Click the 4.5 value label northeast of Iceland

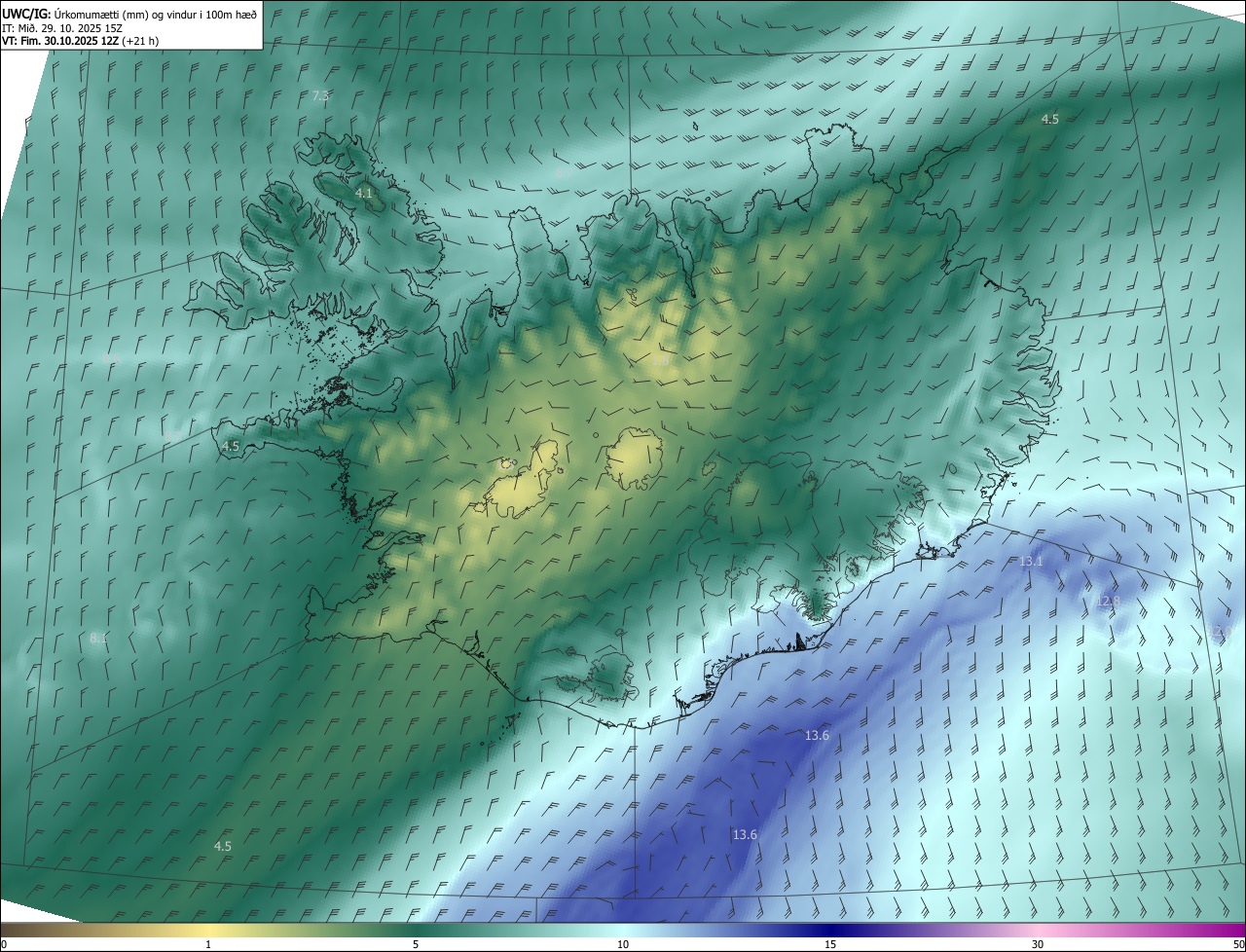click(1049, 119)
